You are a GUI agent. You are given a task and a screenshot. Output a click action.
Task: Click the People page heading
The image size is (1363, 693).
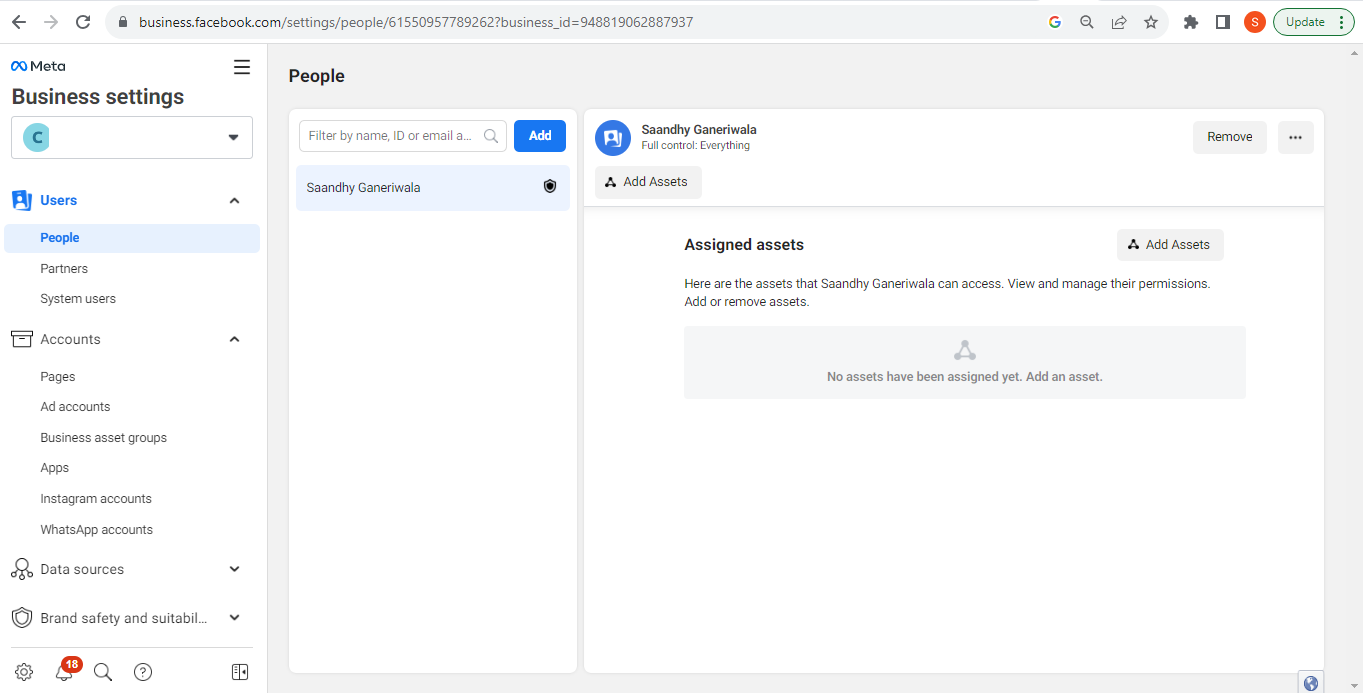[317, 76]
